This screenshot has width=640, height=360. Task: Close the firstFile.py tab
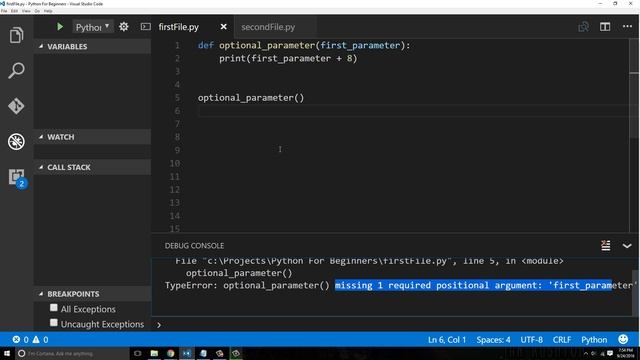tap(223, 27)
